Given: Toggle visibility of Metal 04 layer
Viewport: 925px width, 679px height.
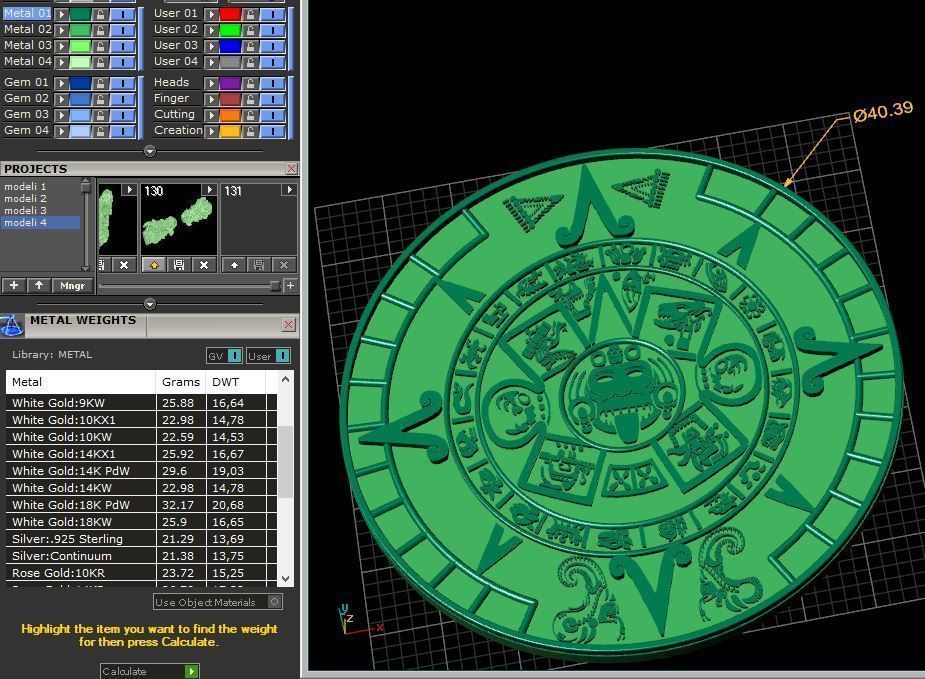Looking at the screenshot, I should pos(123,62).
